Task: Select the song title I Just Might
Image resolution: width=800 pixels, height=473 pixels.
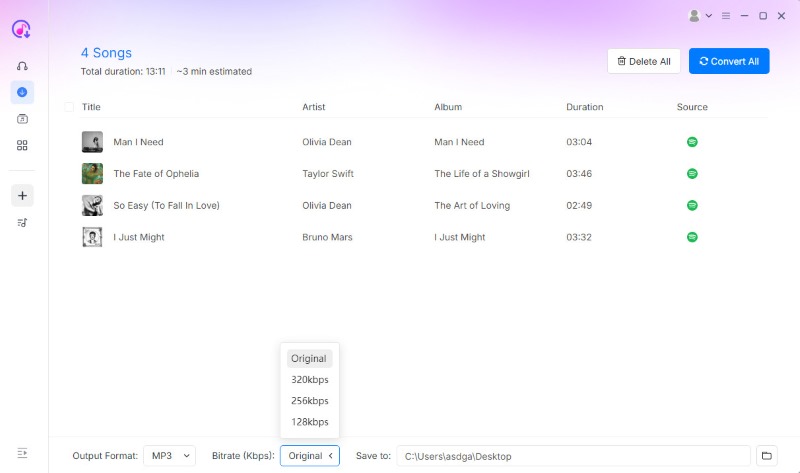Action: pos(139,237)
